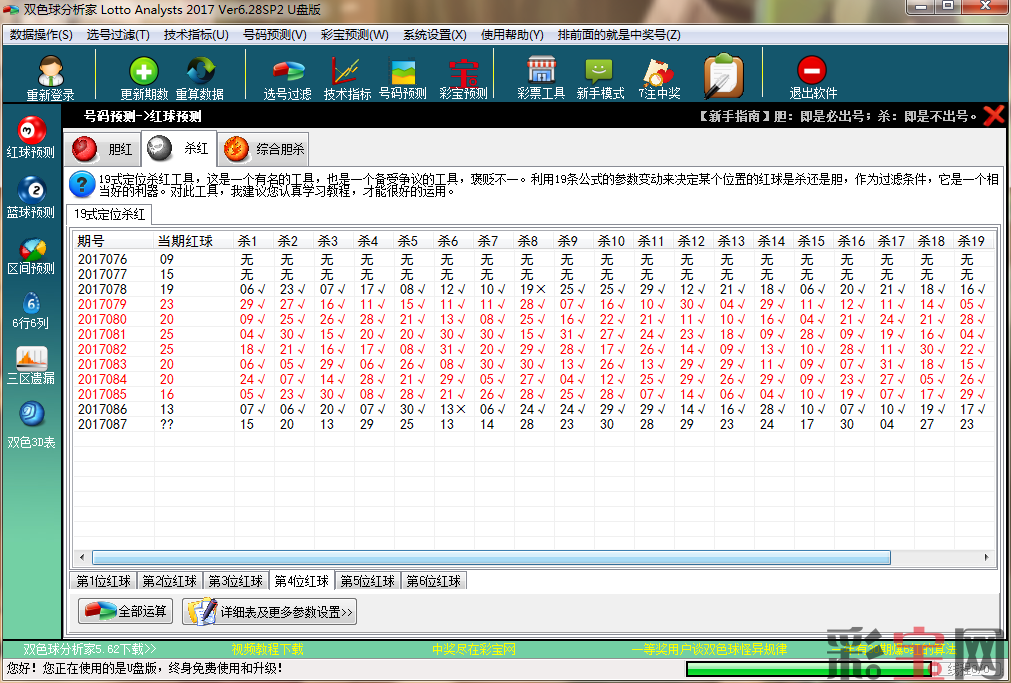Open 区间预测 in the left sidebar
The width and height of the screenshot is (1011, 683).
coord(31,254)
